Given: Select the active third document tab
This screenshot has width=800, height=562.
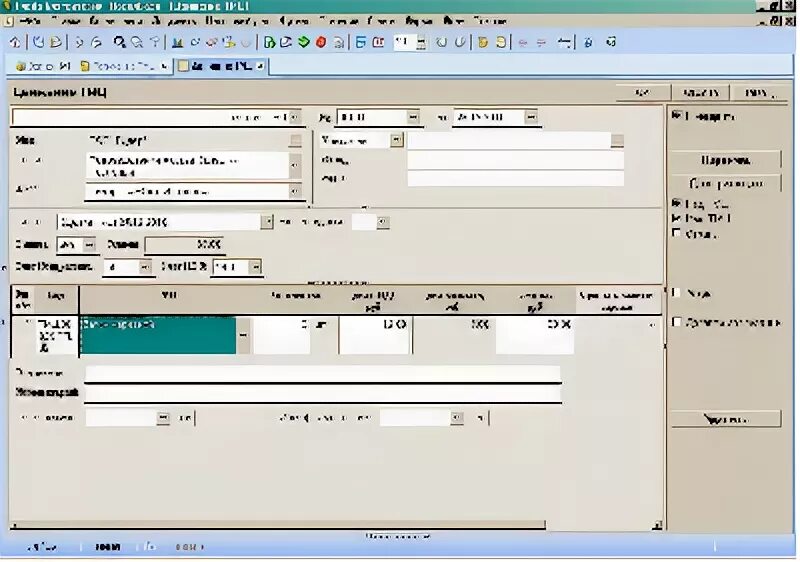Looking at the screenshot, I should coord(221,66).
